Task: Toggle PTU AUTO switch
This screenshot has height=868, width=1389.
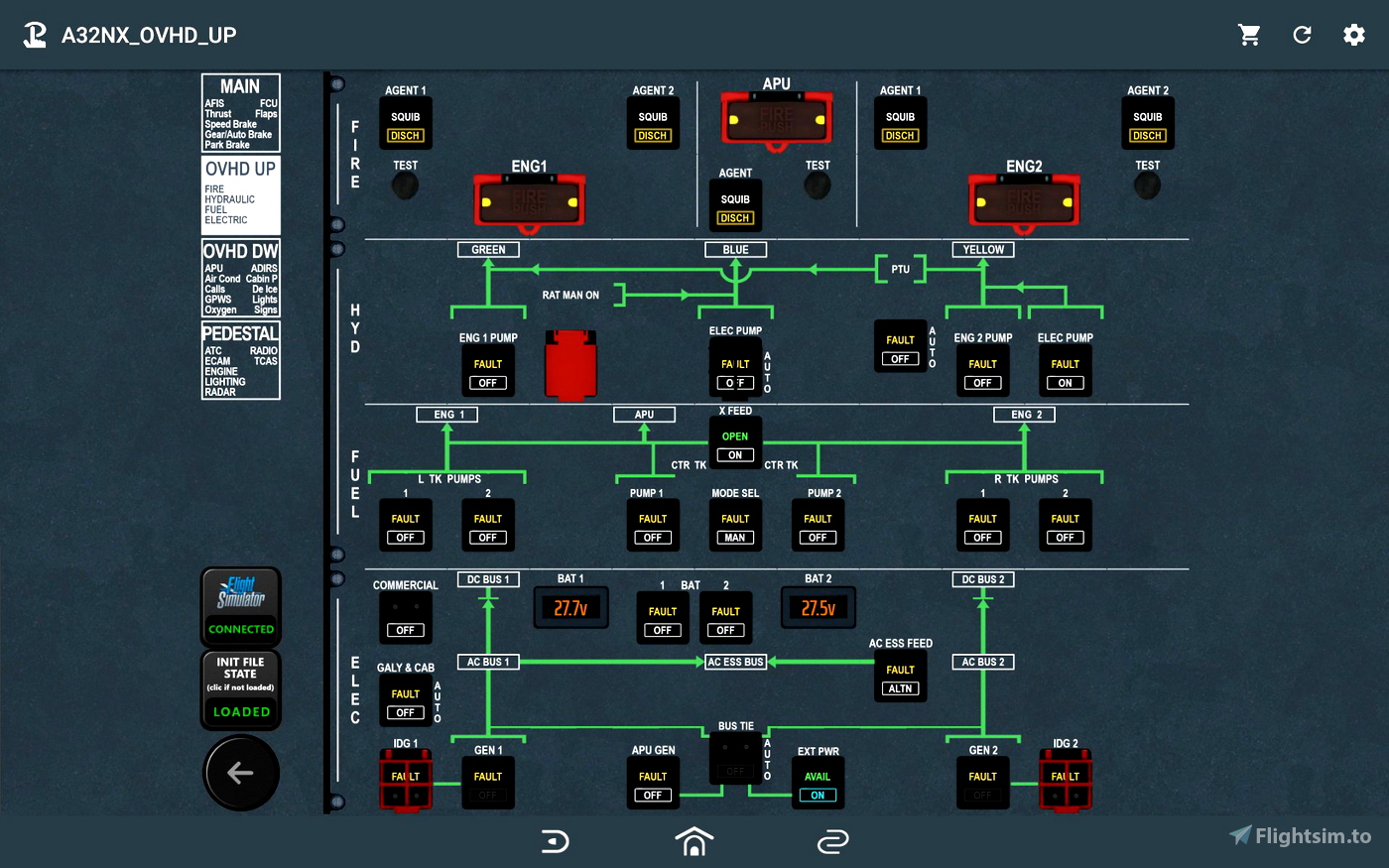Action: tap(900, 347)
